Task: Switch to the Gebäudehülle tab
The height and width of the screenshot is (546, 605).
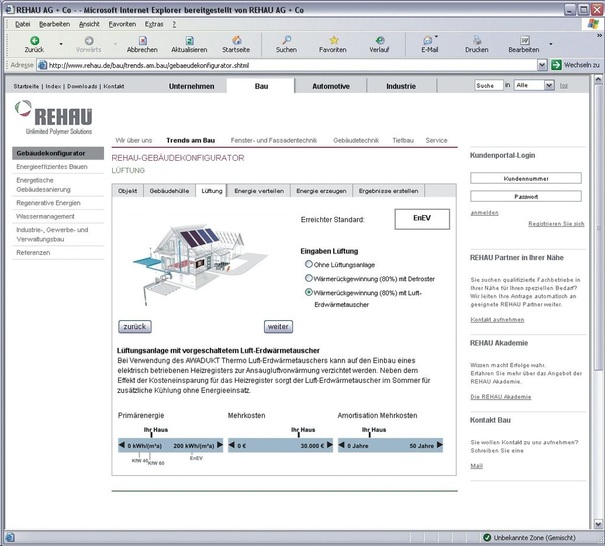Action: [168, 190]
